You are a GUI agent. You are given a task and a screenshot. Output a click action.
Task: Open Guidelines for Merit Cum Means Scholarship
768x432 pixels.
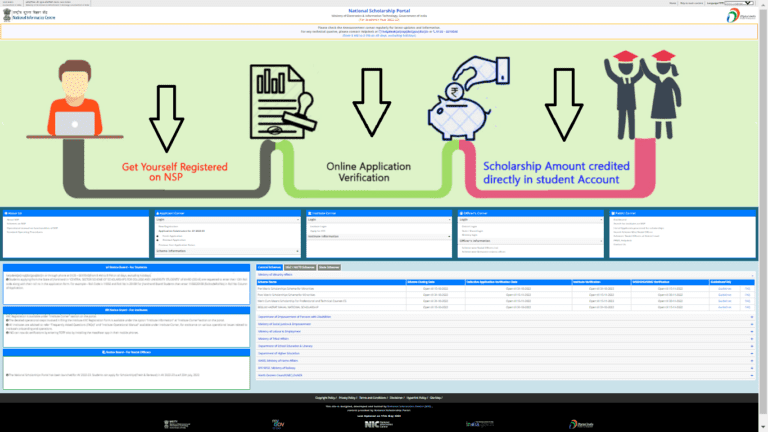pos(724,301)
